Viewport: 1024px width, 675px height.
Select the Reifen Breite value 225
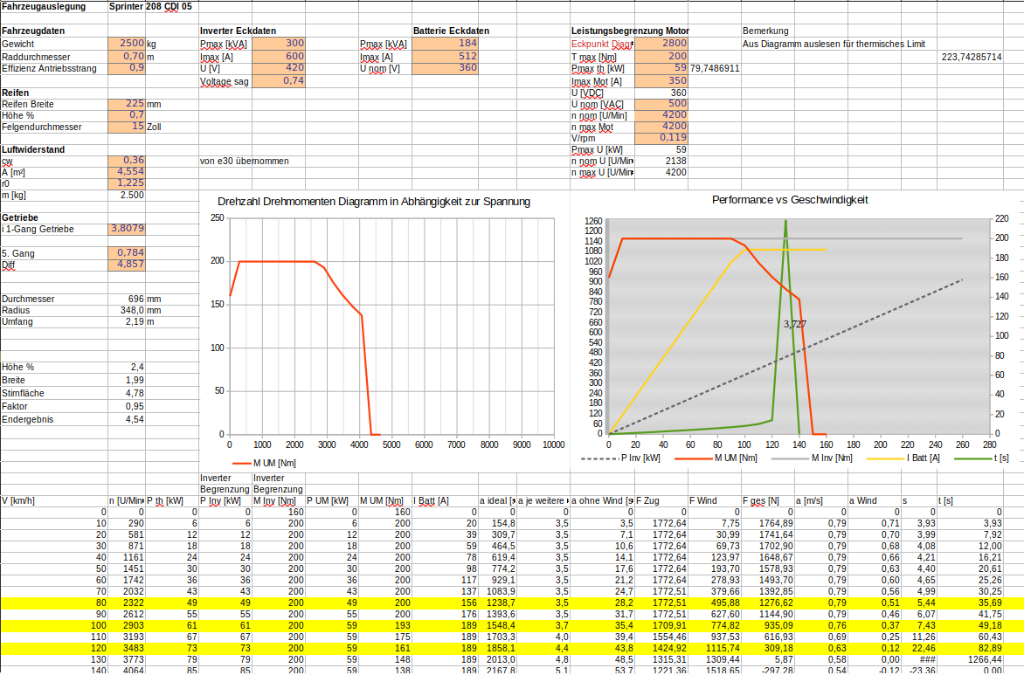[126, 104]
